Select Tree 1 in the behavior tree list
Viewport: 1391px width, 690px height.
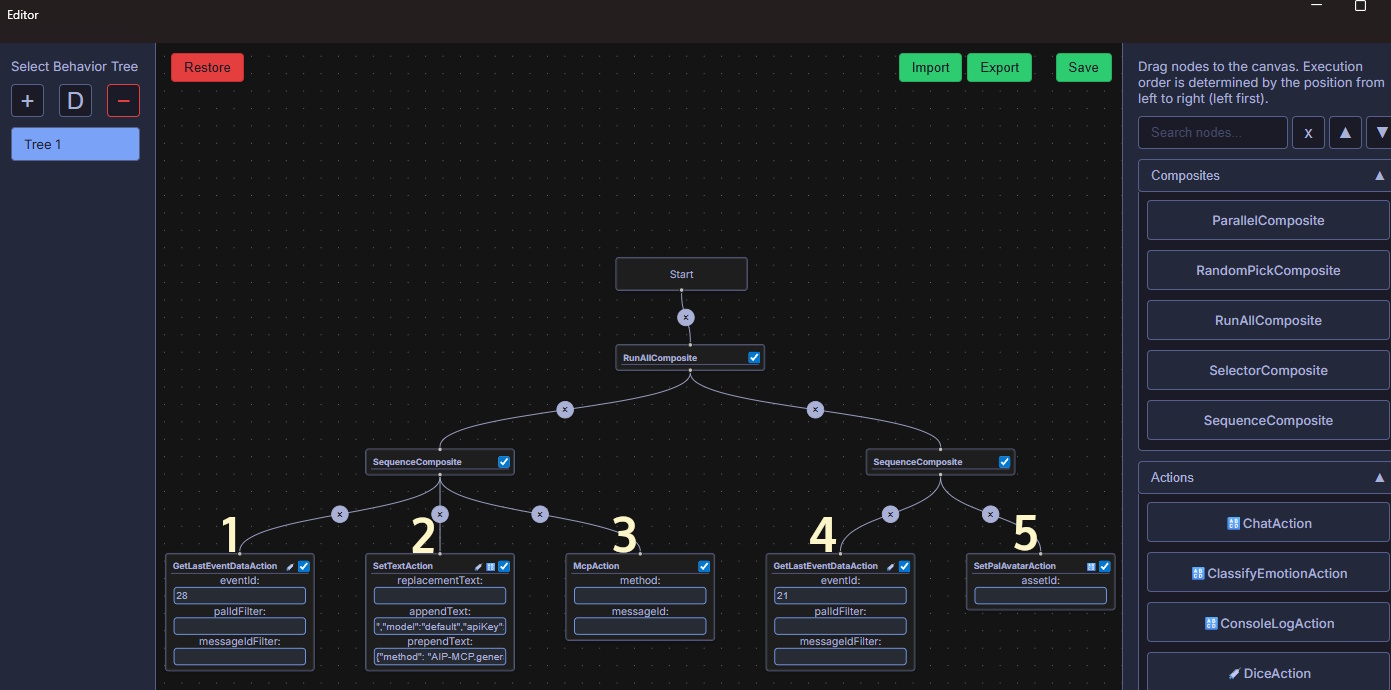(x=75, y=144)
